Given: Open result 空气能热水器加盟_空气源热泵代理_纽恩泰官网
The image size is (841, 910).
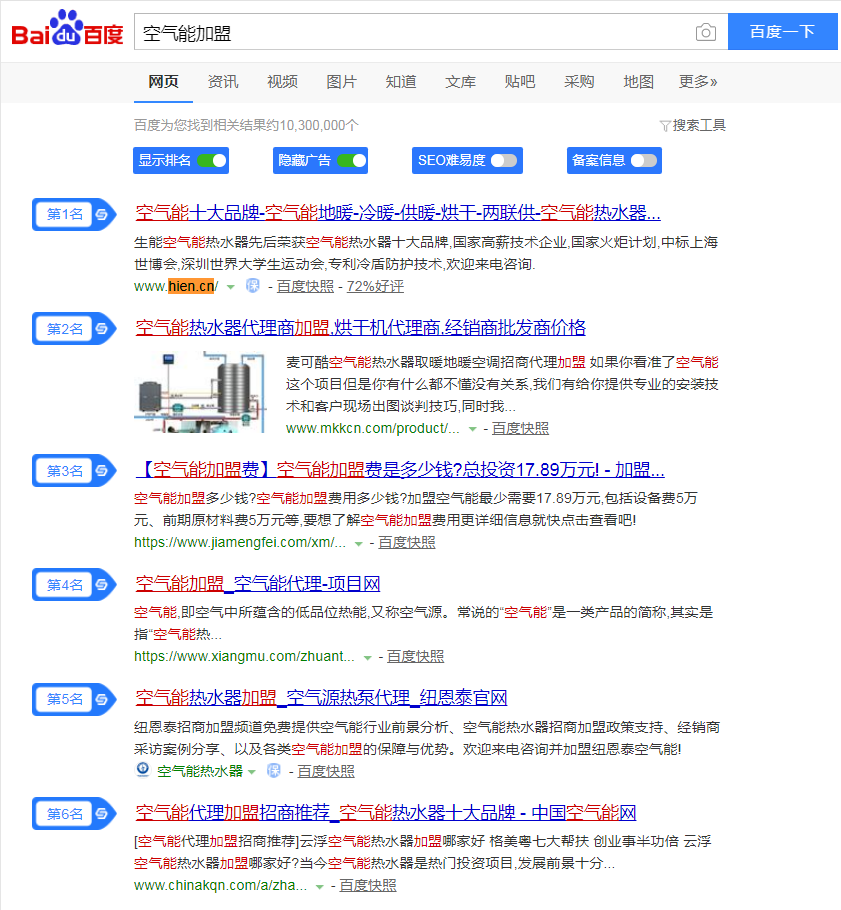Looking at the screenshot, I should (x=321, y=697).
